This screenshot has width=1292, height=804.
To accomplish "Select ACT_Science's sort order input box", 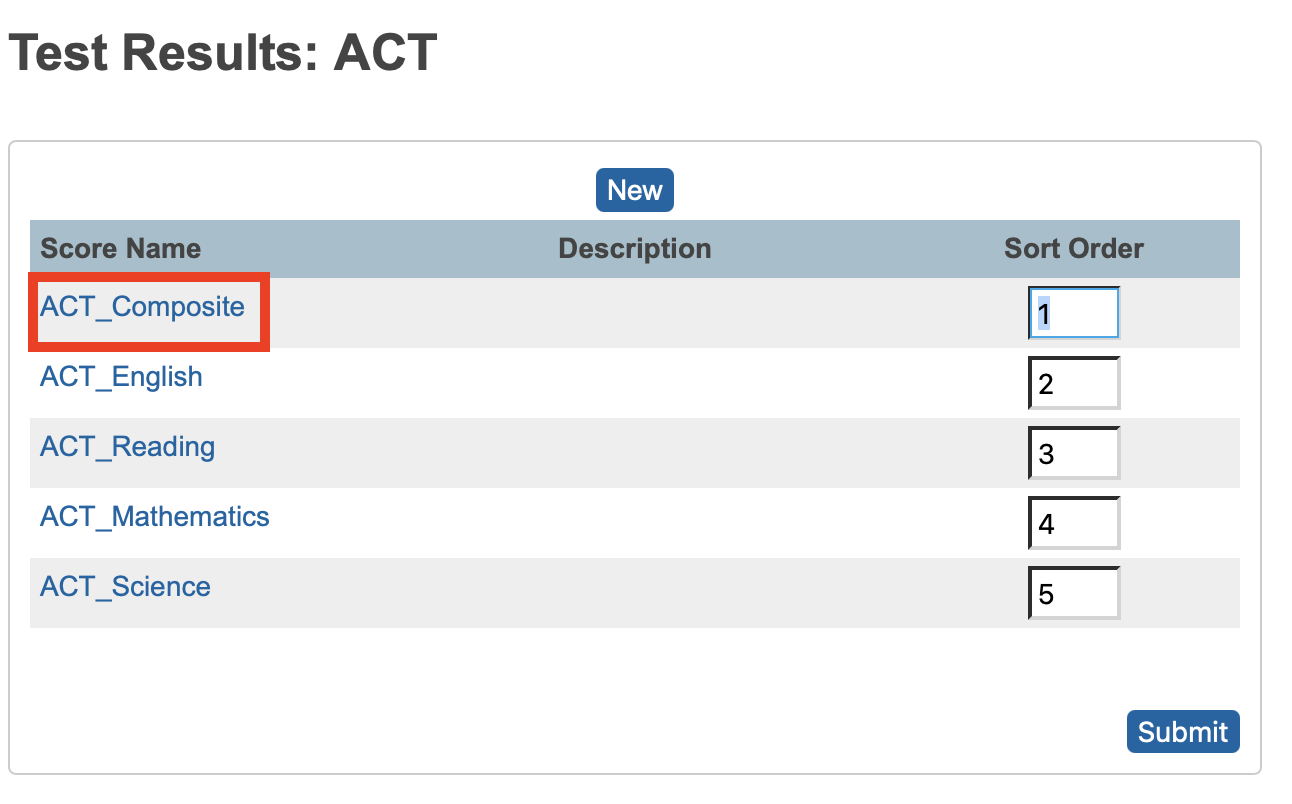I will pos(1073,593).
